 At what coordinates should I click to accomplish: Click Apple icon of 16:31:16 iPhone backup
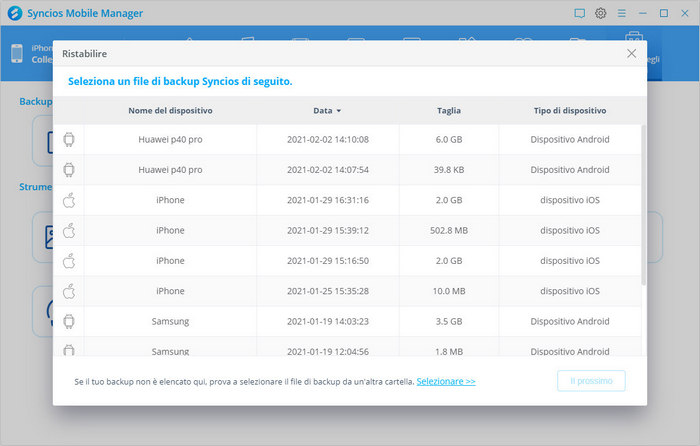pyautogui.click(x=69, y=200)
